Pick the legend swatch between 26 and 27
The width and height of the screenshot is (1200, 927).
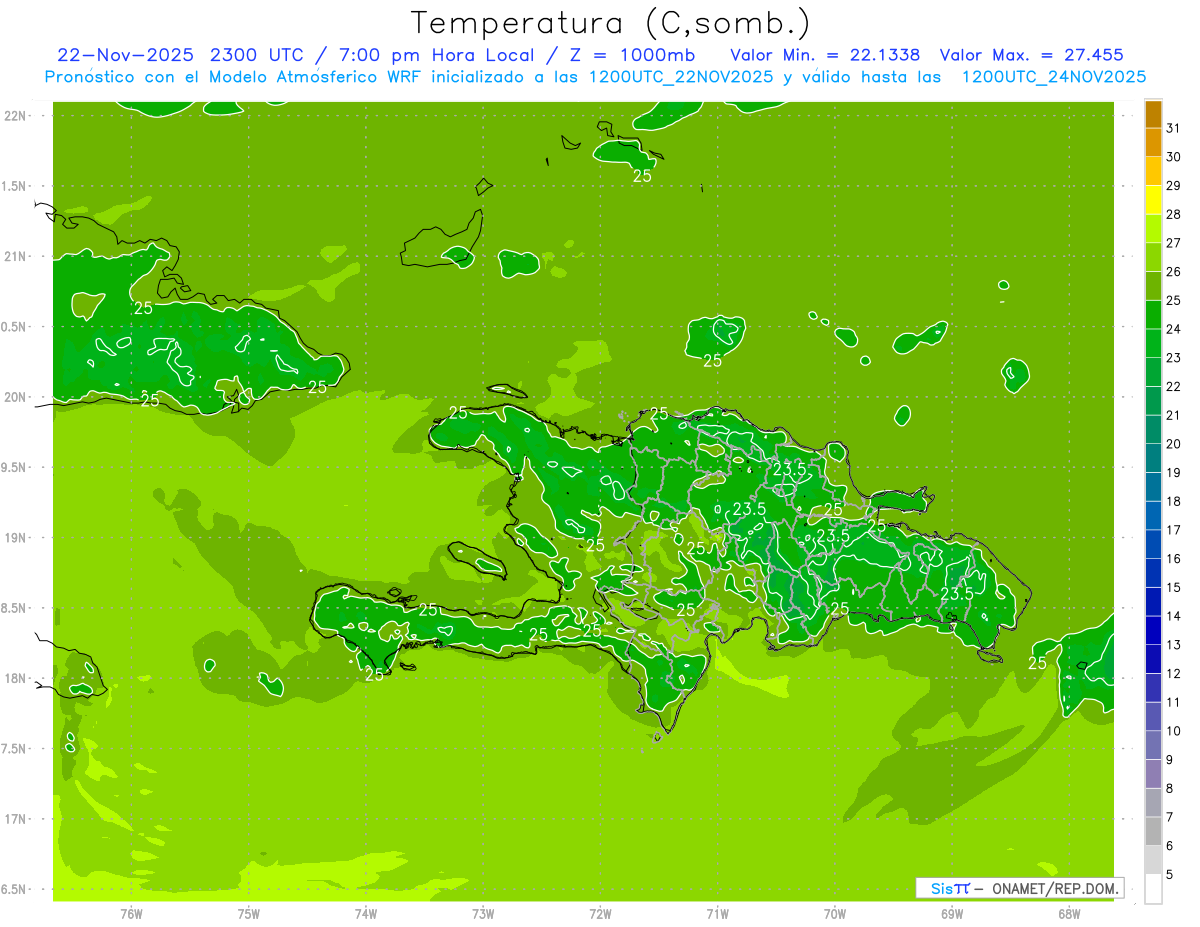tap(1153, 258)
